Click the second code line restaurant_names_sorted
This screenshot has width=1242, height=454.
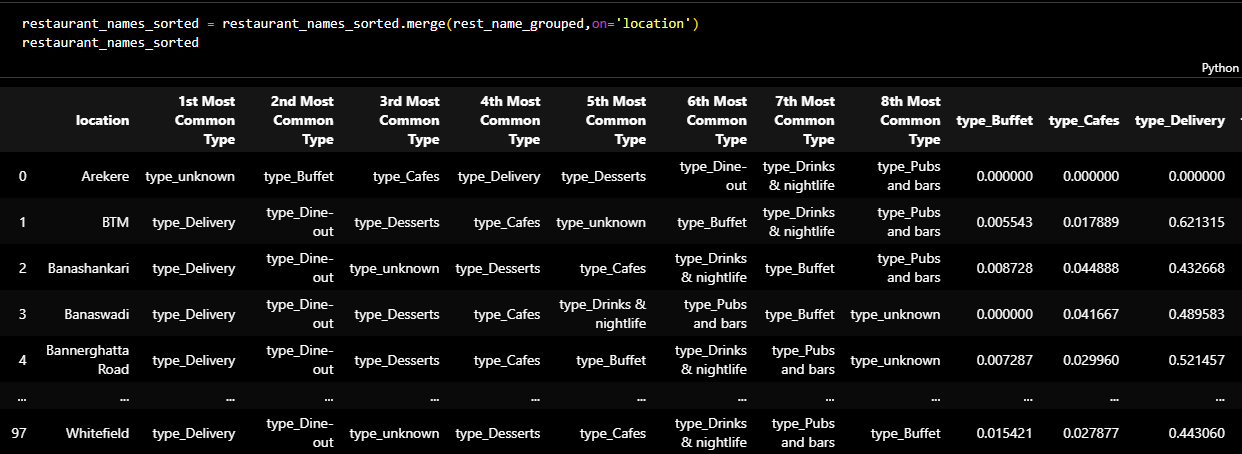110,43
